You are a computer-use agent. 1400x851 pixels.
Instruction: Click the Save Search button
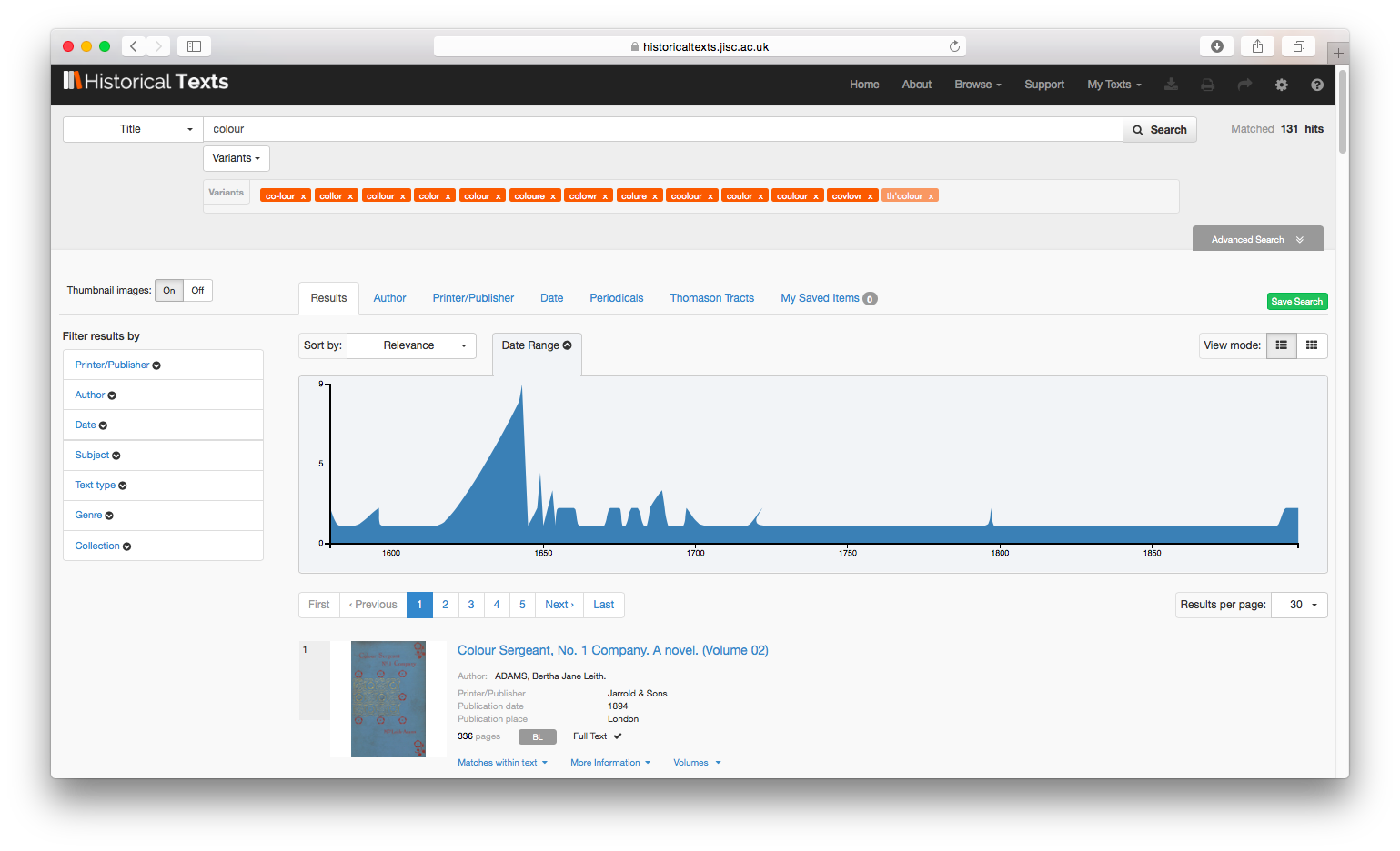(x=1296, y=302)
